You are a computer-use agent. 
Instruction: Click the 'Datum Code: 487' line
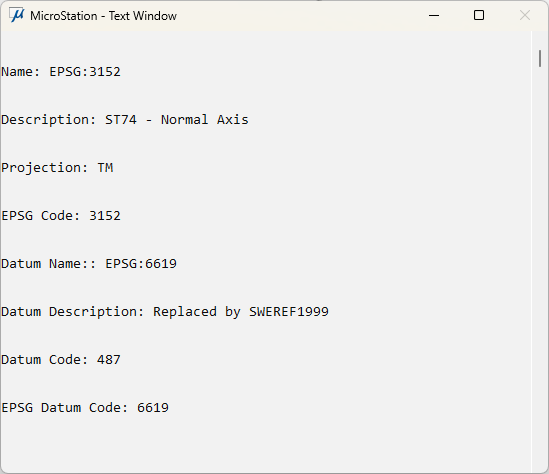pyautogui.click(x=61, y=360)
